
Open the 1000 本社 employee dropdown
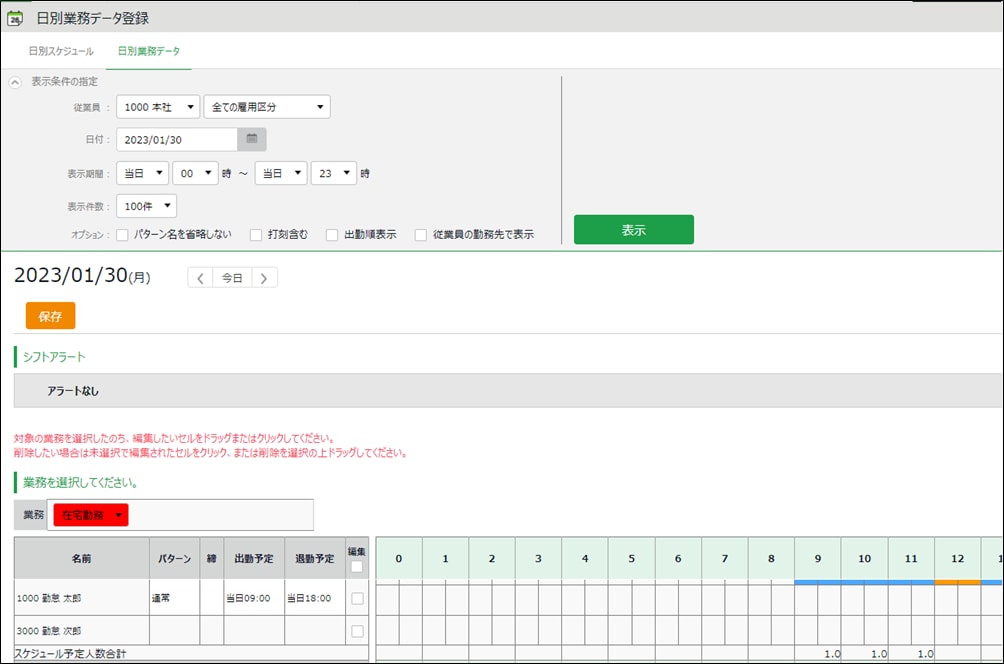click(158, 107)
